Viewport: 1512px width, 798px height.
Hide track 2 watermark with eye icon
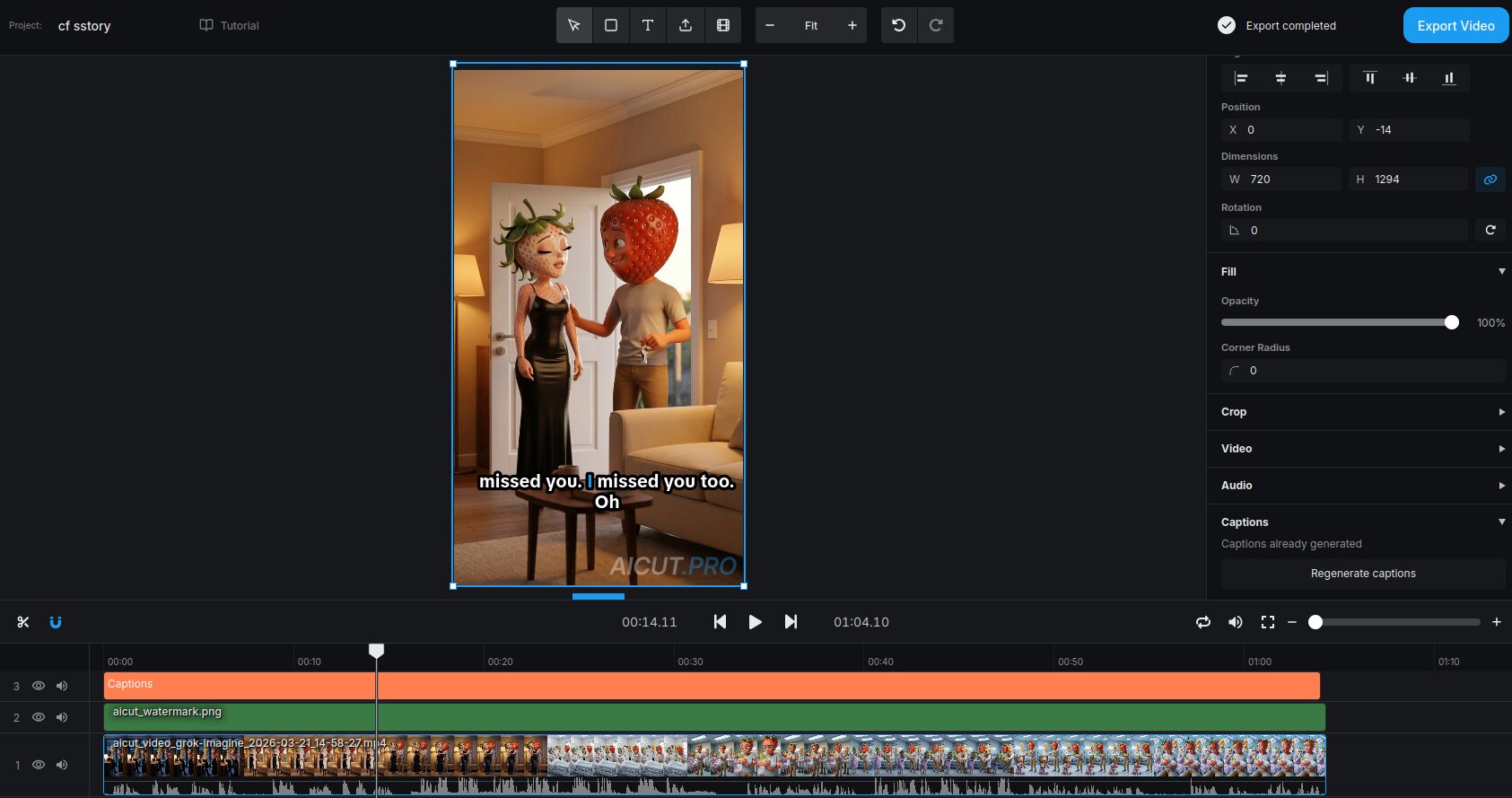[39, 717]
